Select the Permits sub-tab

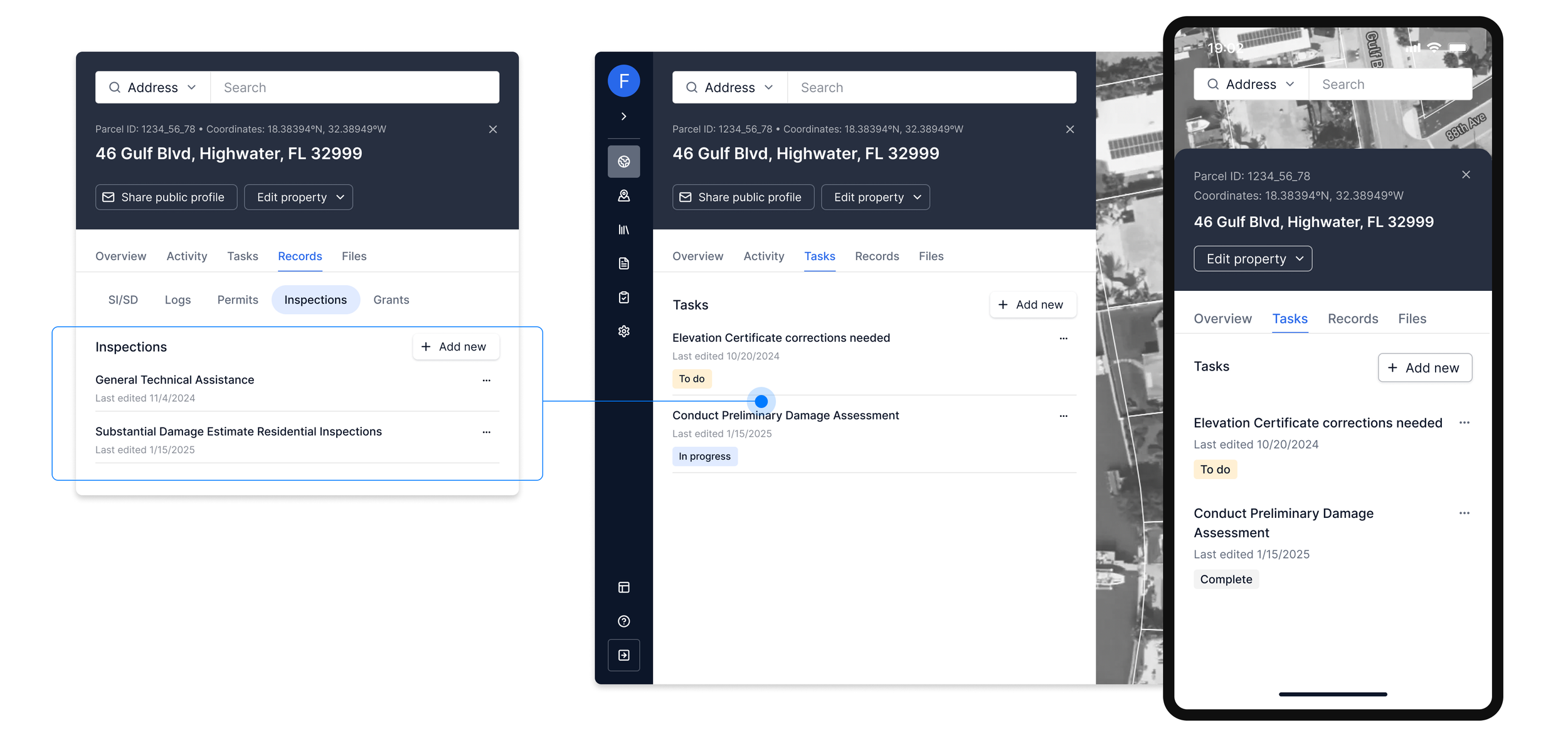(x=237, y=300)
